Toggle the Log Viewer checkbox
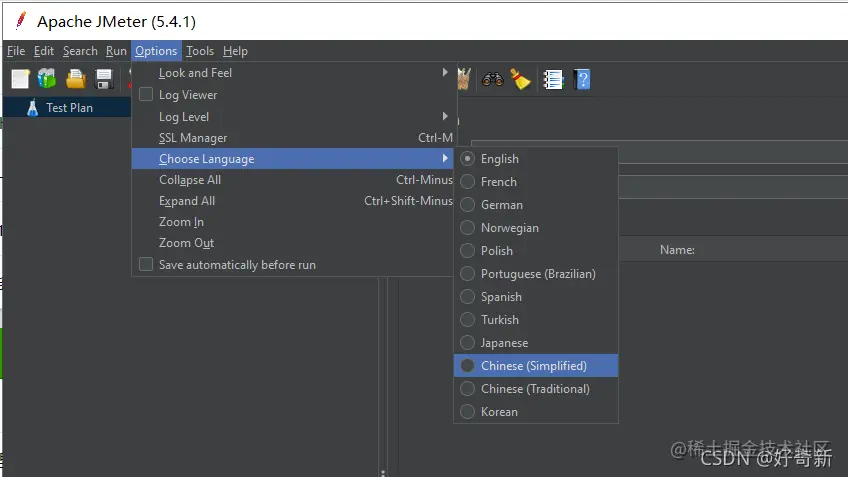 [146, 94]
